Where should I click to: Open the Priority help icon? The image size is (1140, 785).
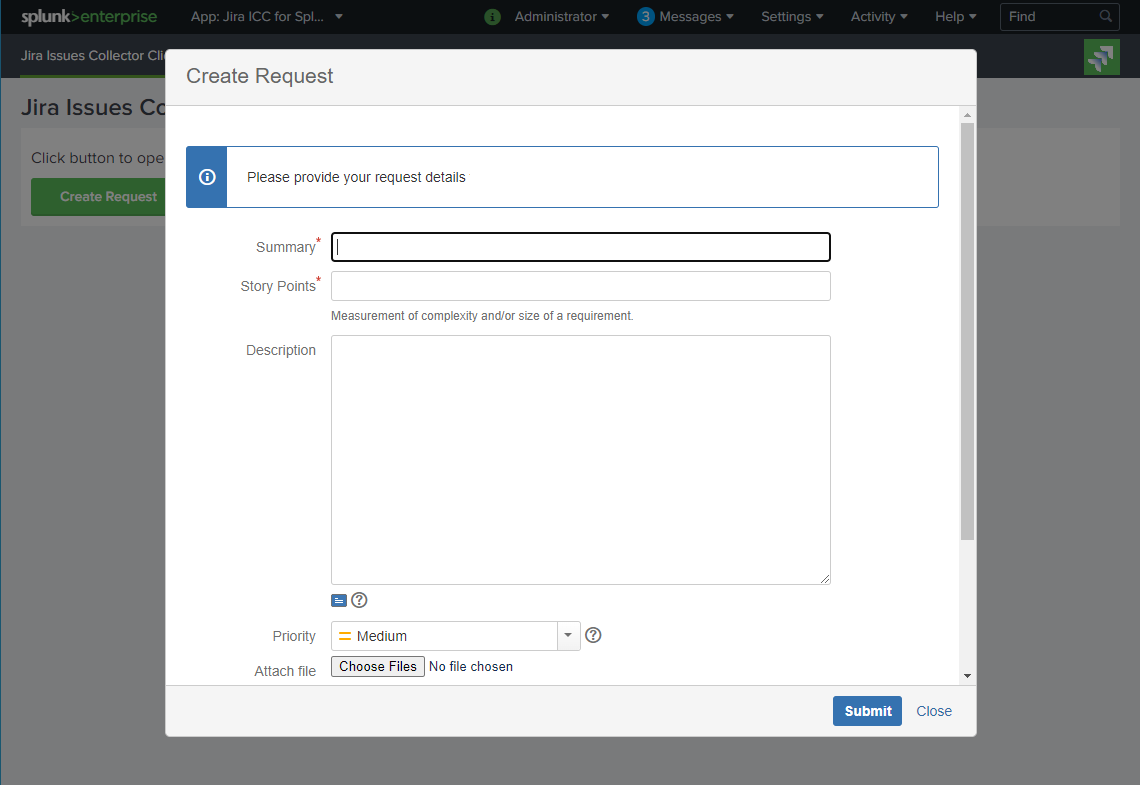click(x=593, y=635)
